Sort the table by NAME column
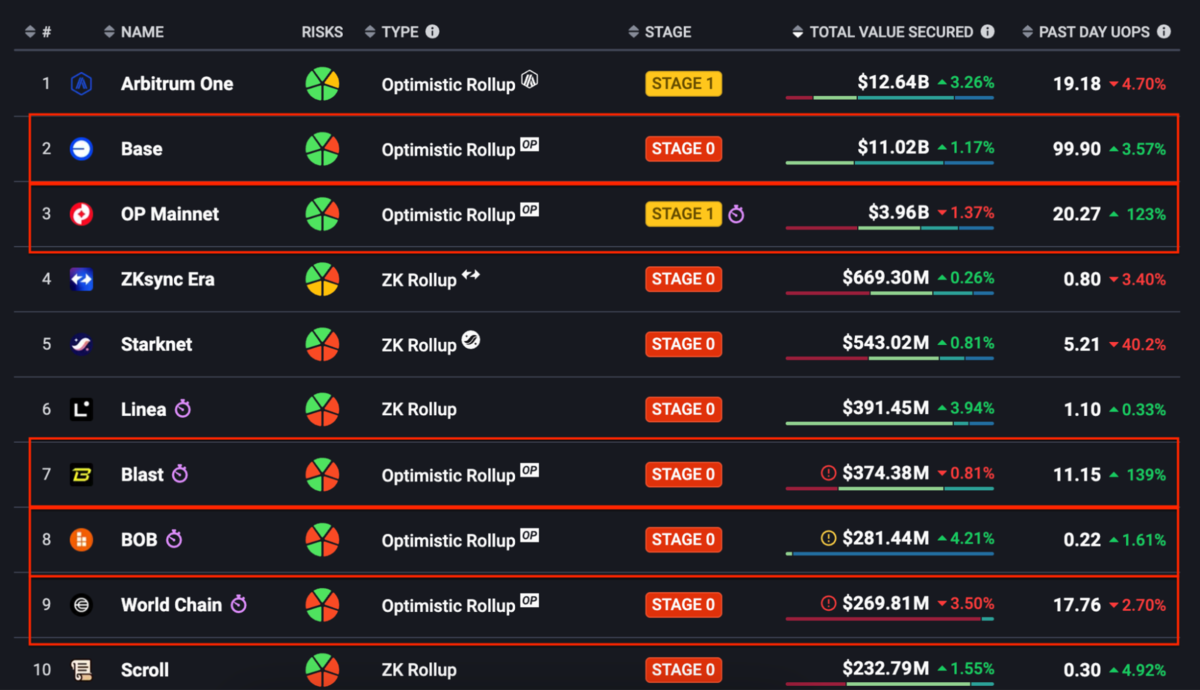Screen dimensions: 1200x690 coord(134,32)
